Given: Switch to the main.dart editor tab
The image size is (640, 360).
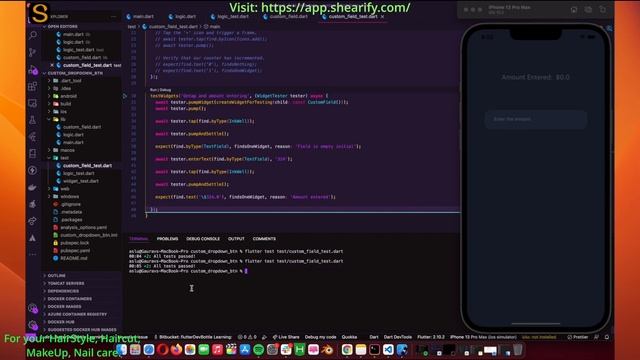Looking at the screenshot, I should [140, 17].
